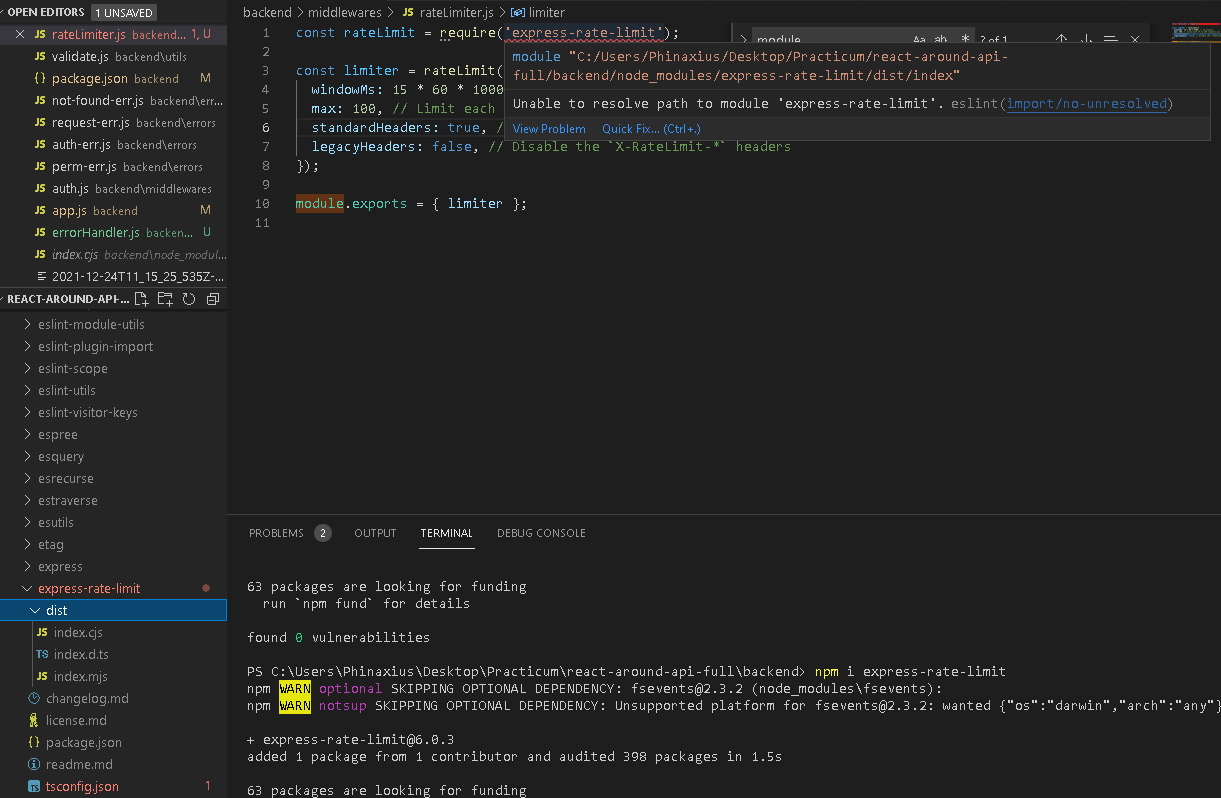
Task: Expand the replace field chevron in find widget
Action: point(742,38)
